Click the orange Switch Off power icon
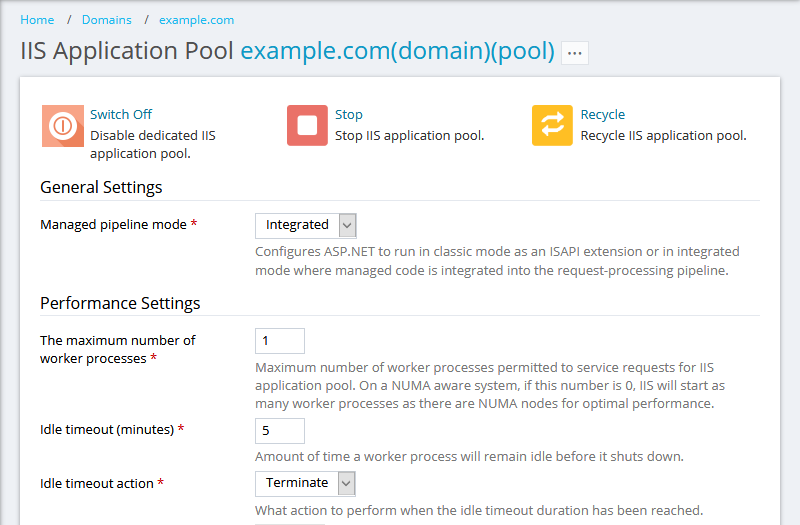Viewport: 800px width, 525px height. [62, 126]
